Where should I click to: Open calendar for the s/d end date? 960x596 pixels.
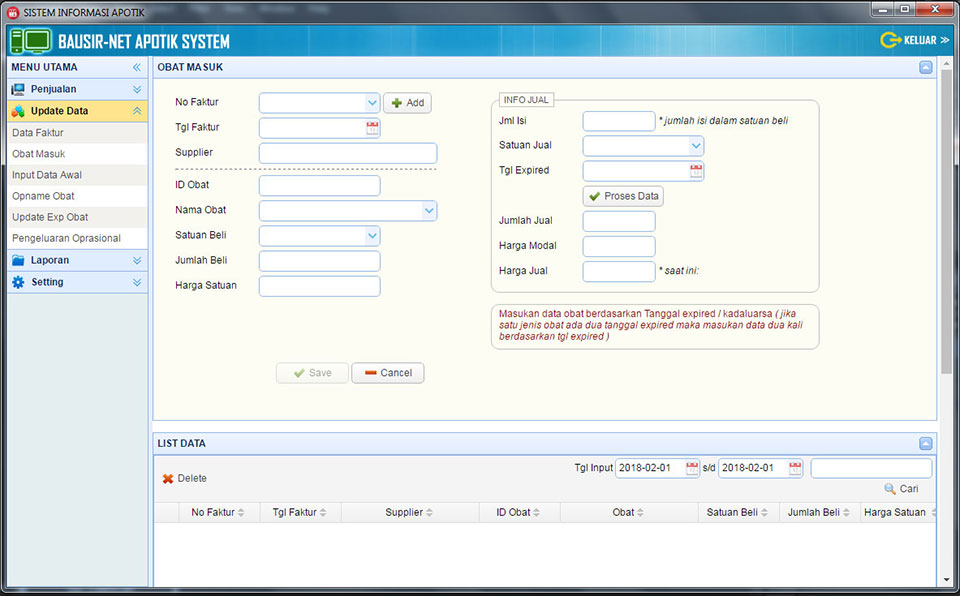pos(795,468)
